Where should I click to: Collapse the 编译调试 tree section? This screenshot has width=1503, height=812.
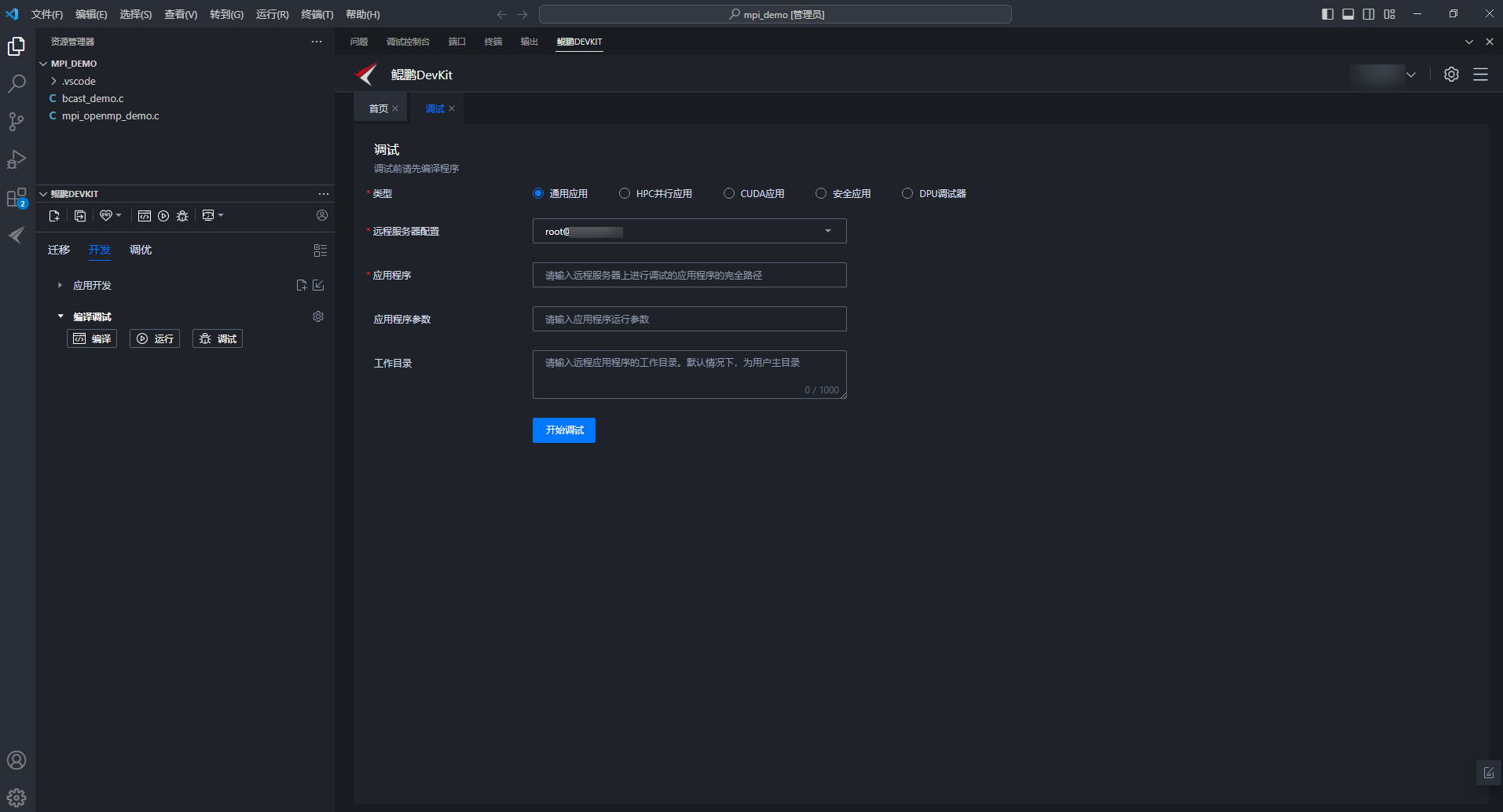60,316
